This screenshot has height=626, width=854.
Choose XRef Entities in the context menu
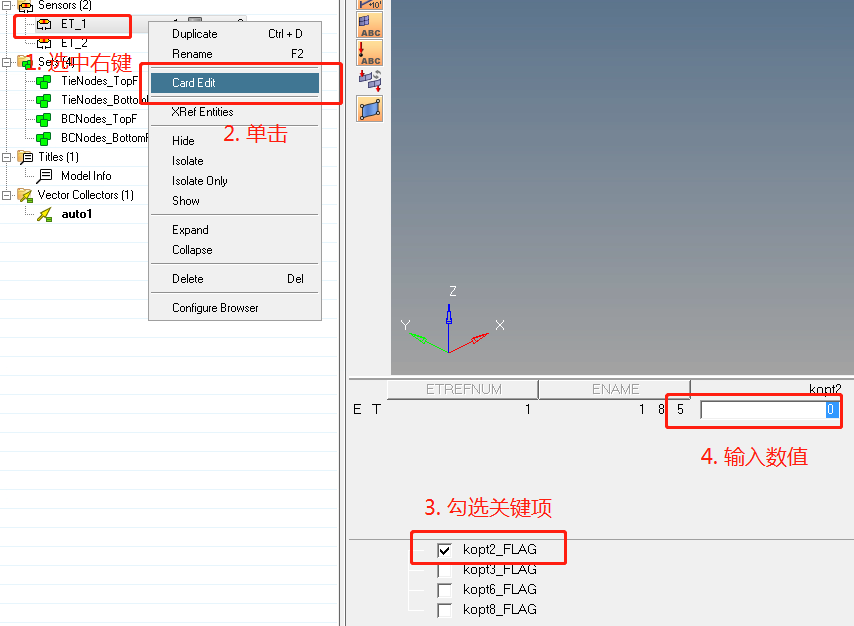click(235, 112)
